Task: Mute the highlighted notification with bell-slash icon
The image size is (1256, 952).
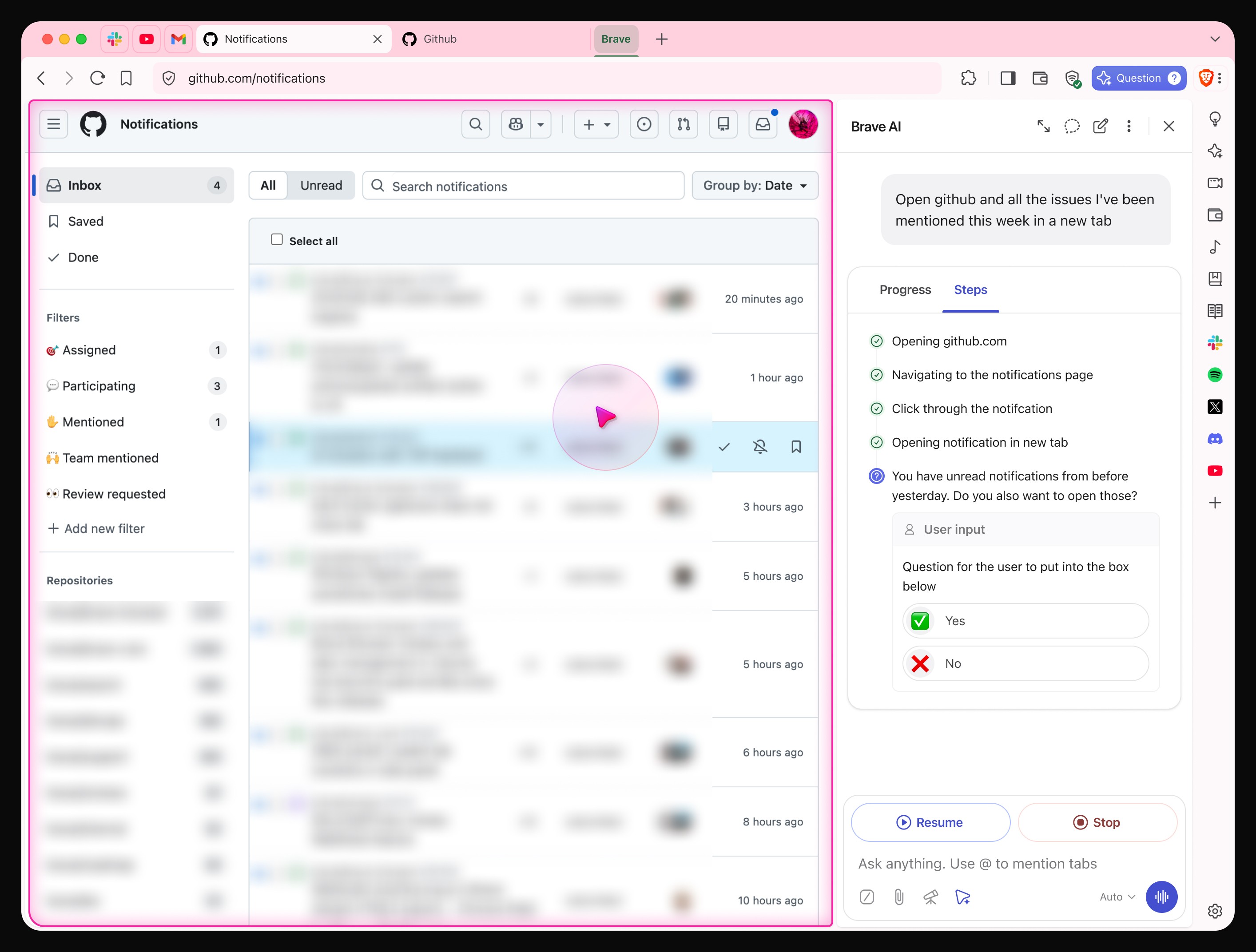Action: click(760, 447)
